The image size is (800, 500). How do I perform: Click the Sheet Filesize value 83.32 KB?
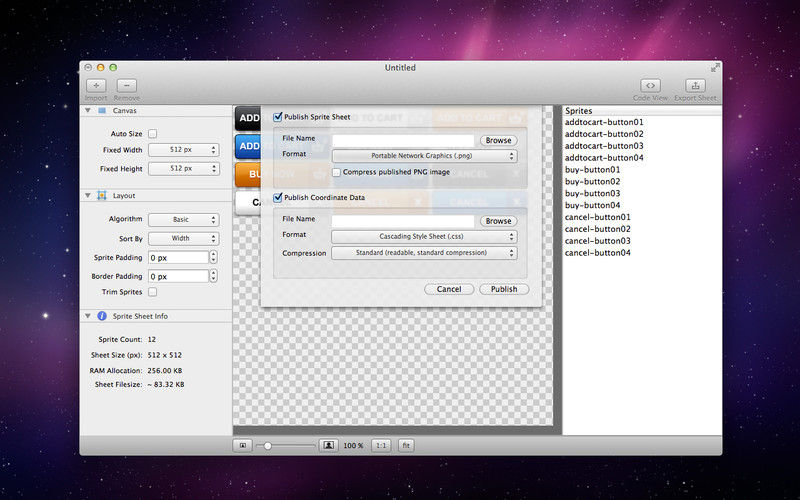point(166,385)
